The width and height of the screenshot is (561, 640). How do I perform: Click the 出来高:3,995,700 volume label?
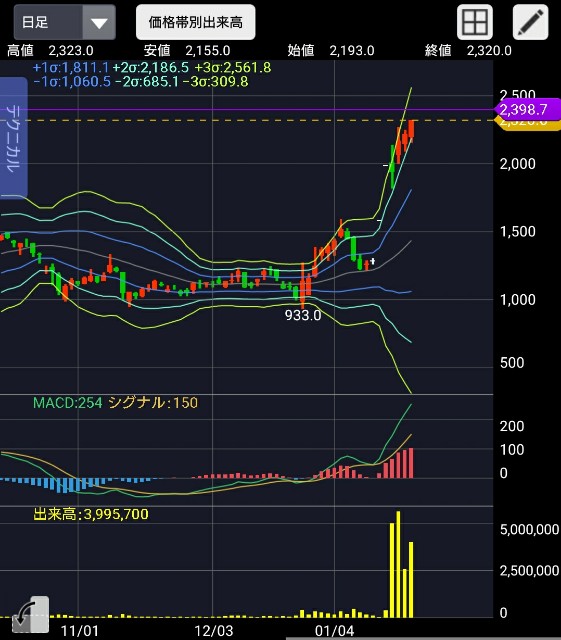pos(91,514)
